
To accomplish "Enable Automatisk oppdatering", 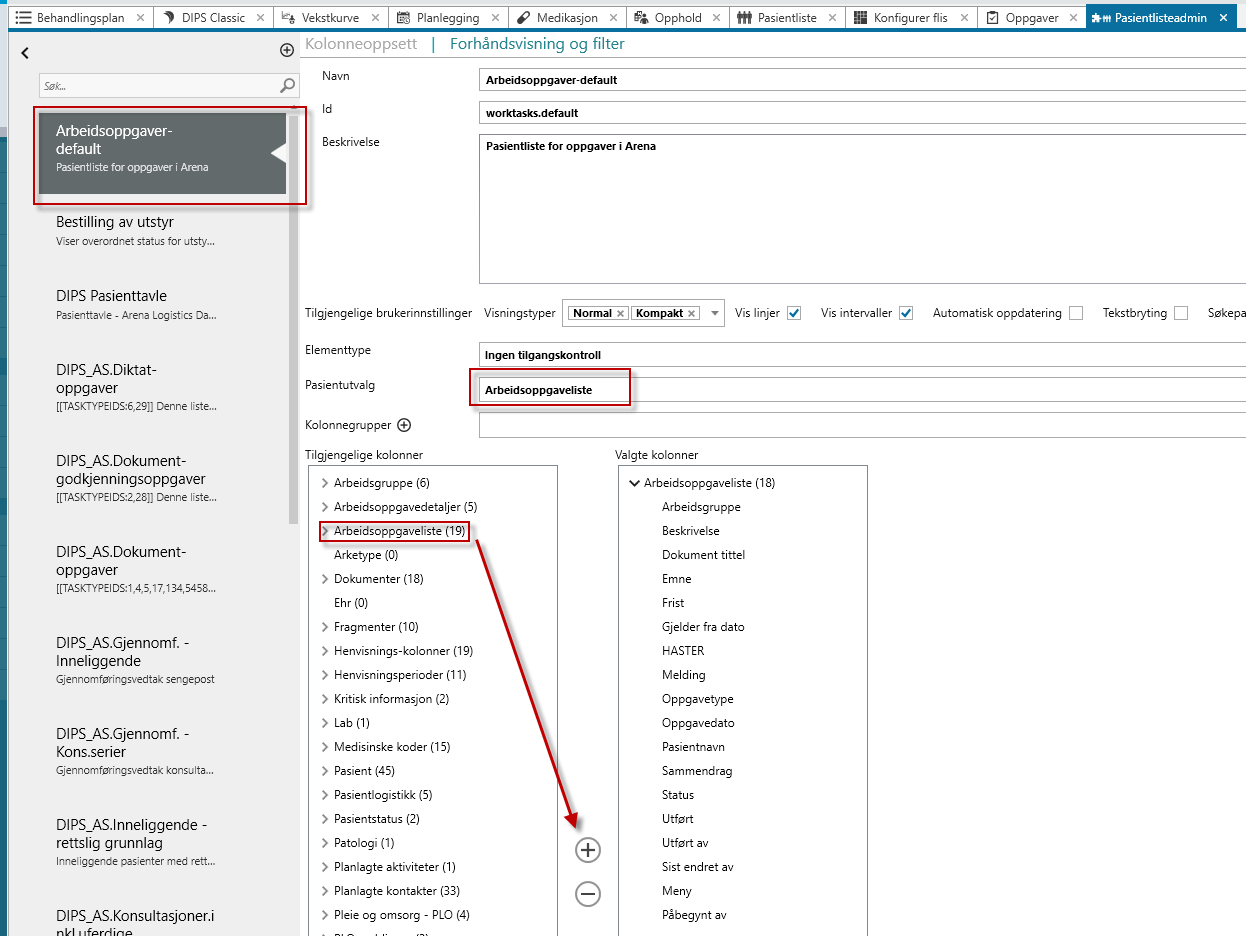I will tap(1076, 312).
